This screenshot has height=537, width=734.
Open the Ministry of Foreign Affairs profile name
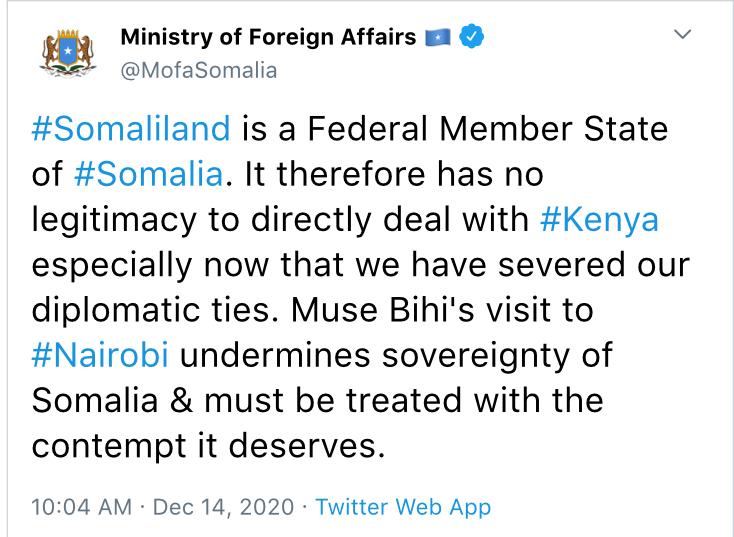pos(268,37)
